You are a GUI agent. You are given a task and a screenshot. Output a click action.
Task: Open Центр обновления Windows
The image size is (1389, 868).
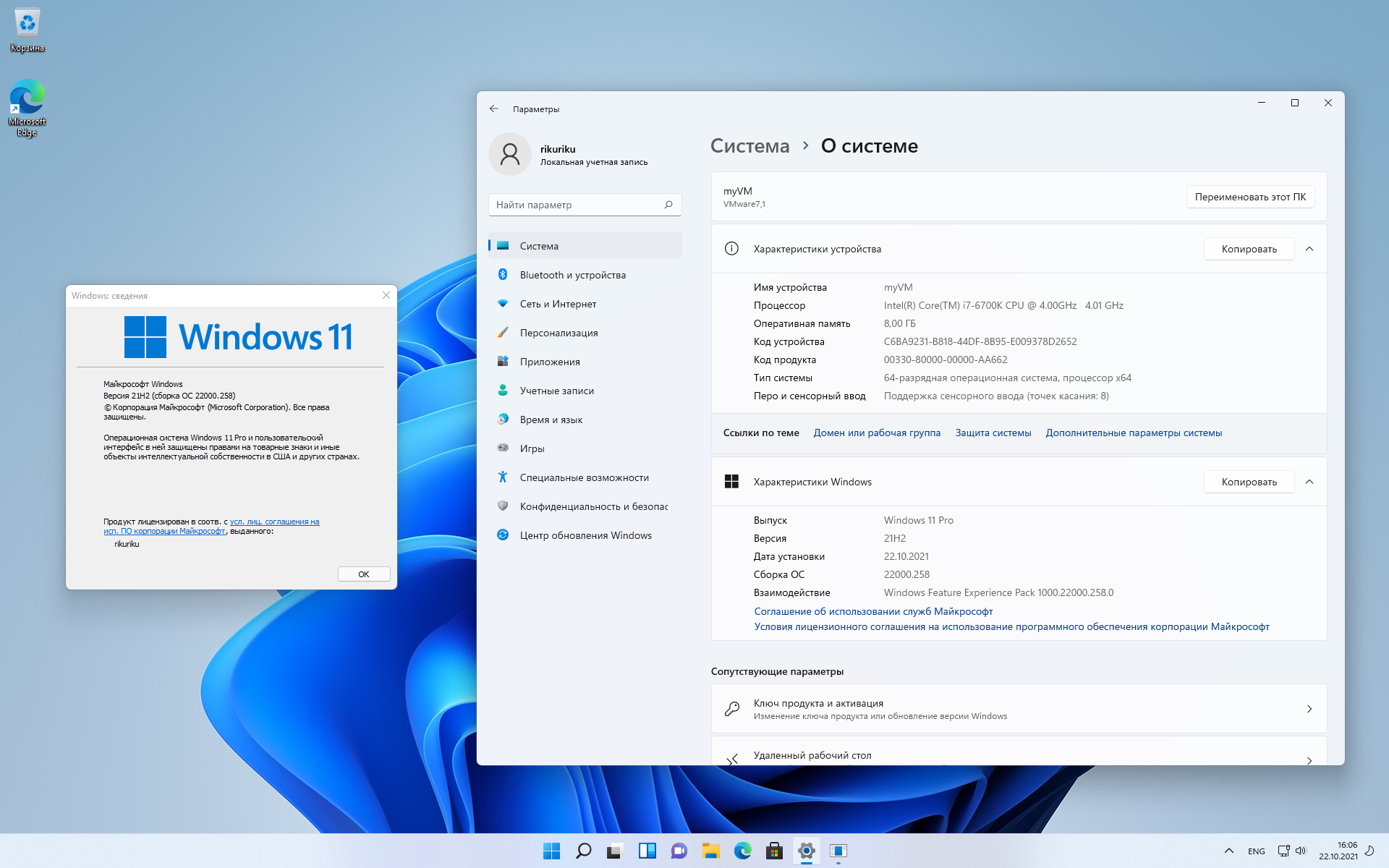[x=585, y=535]
